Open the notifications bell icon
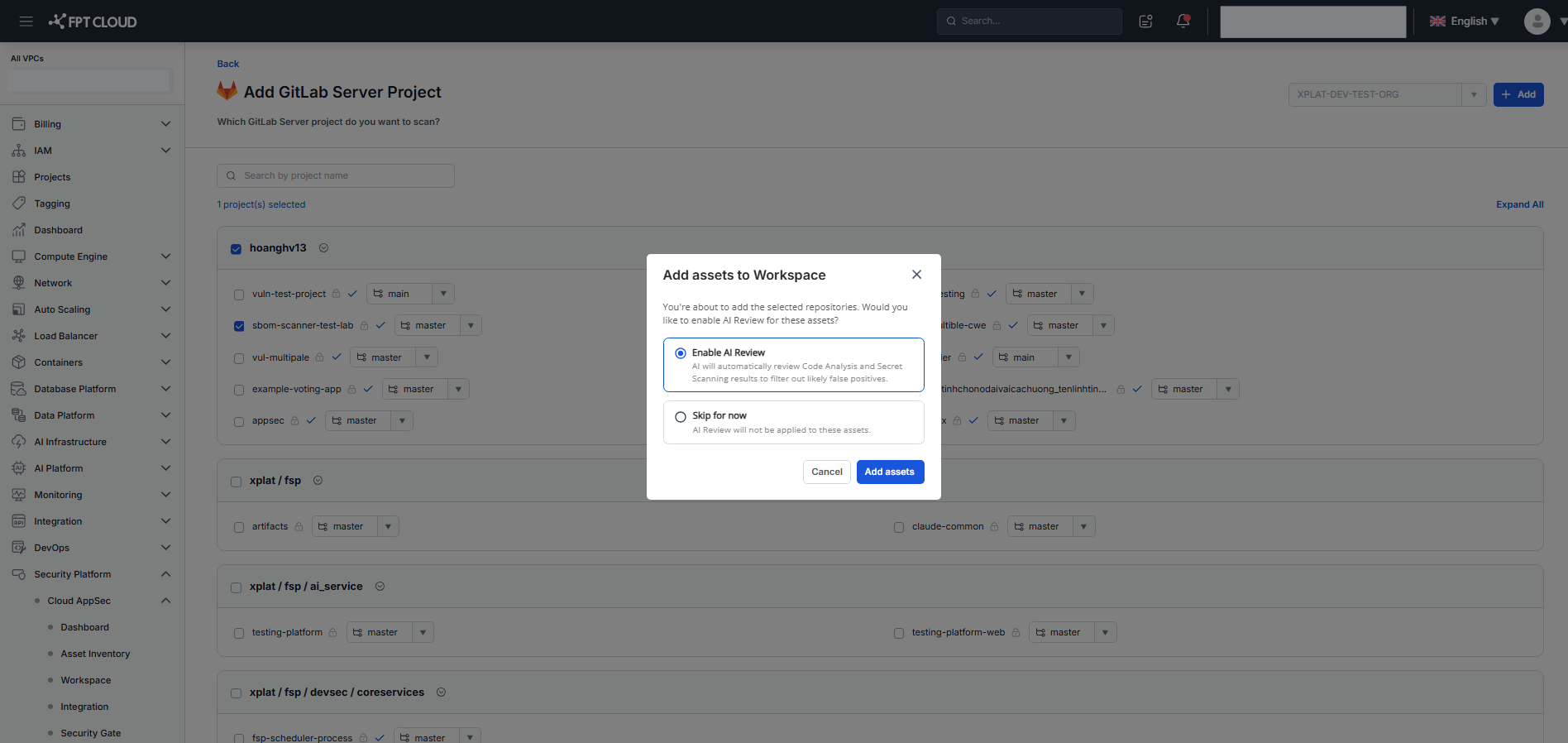1568x743 pixels. [1183, 22]
